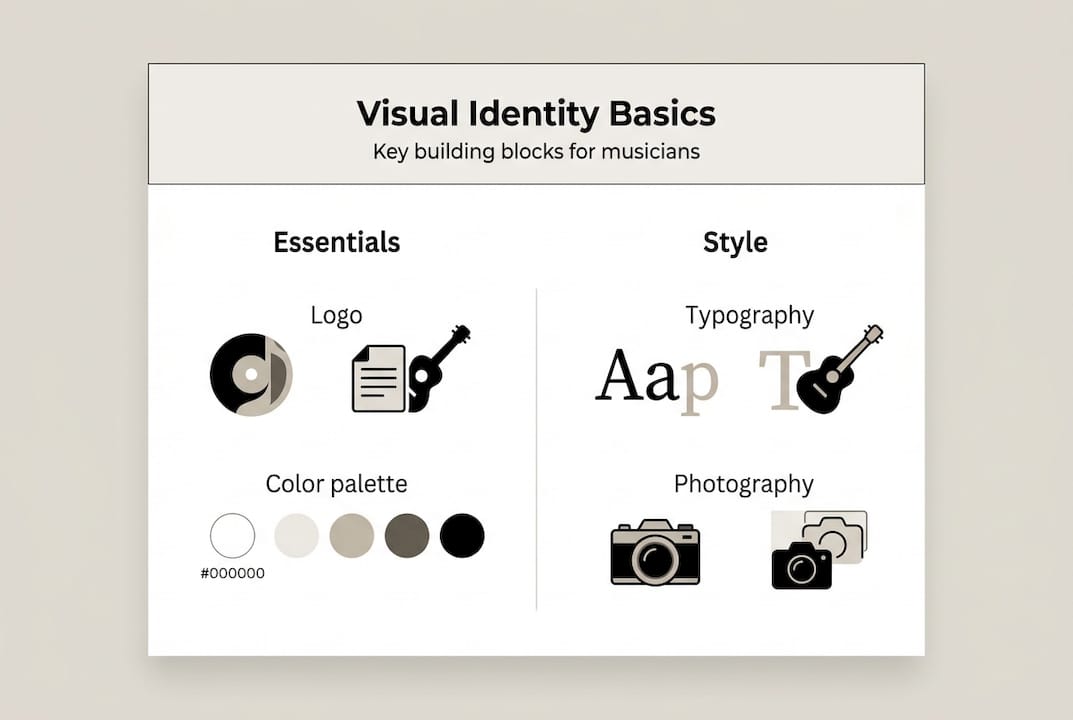Select the dark gray color swatch
The image size is (1073, 720).
click(406, 536)
